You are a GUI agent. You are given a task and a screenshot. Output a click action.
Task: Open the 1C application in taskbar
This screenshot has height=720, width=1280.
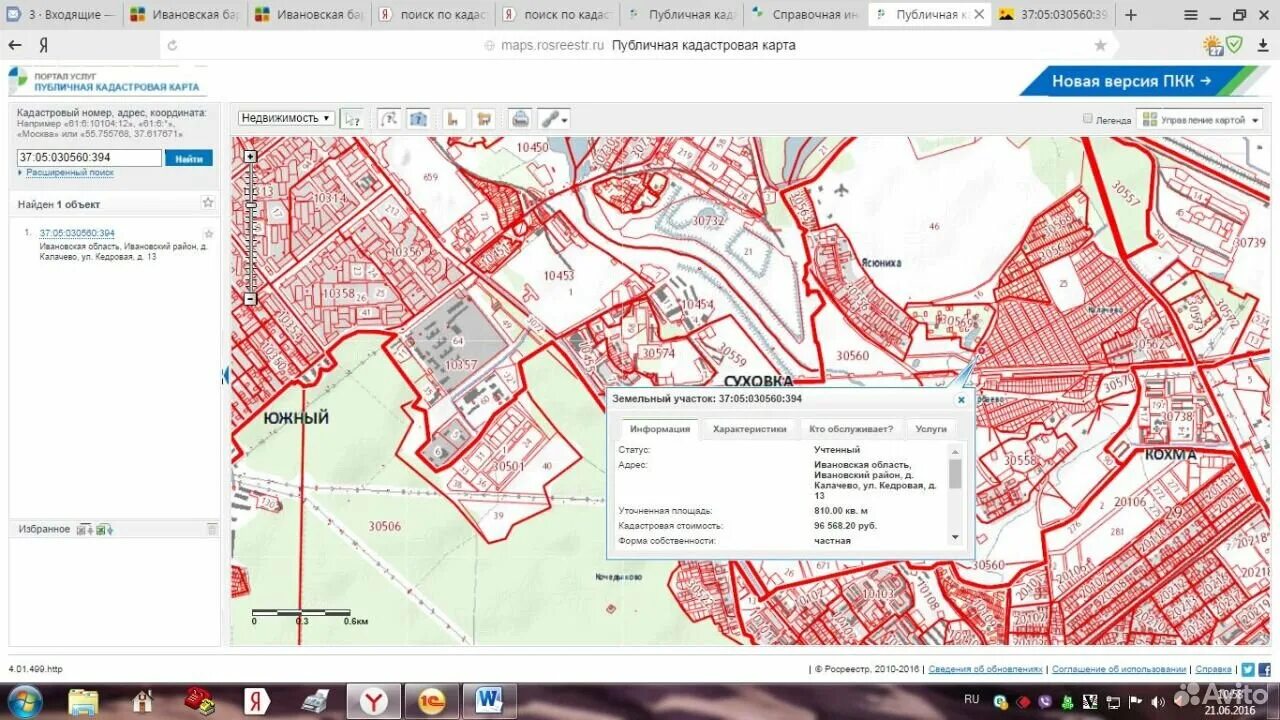432,701
